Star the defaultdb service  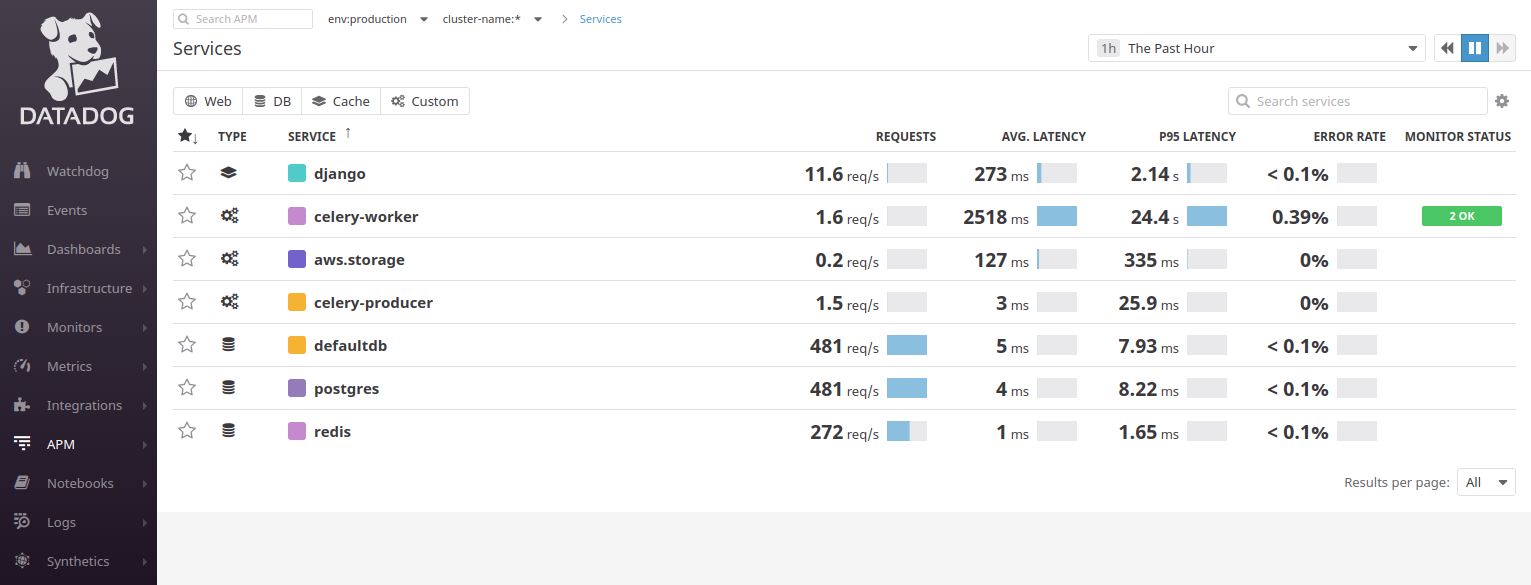(x=187, y=345)
